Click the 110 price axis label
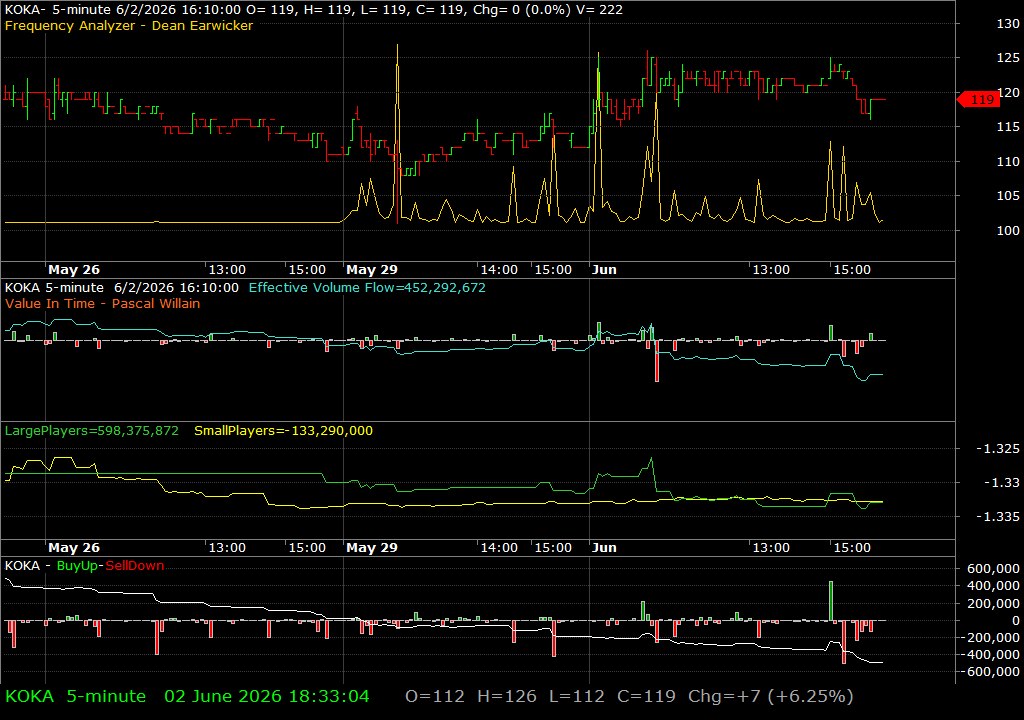 click(1008, 161)
